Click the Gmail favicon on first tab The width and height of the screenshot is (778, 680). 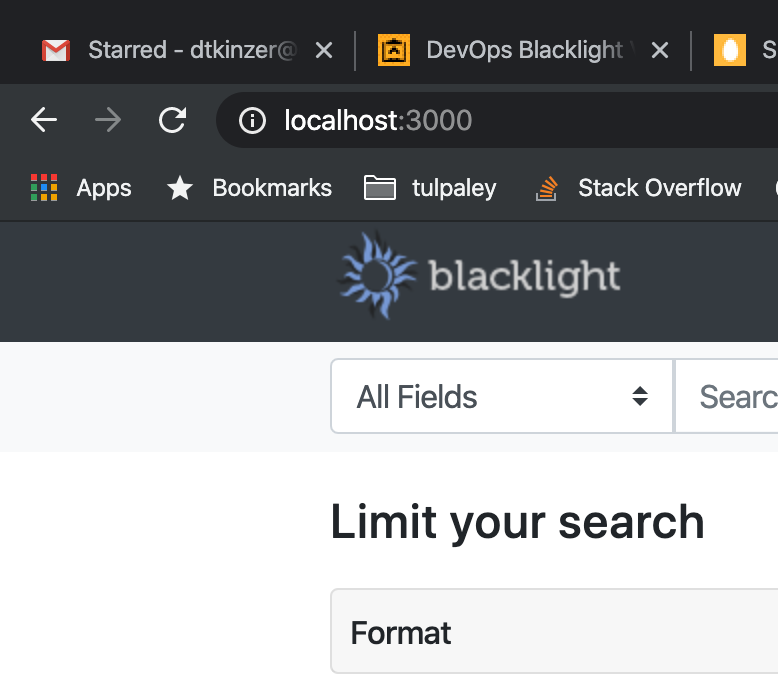pyautogui.click(x=56, y=50)
